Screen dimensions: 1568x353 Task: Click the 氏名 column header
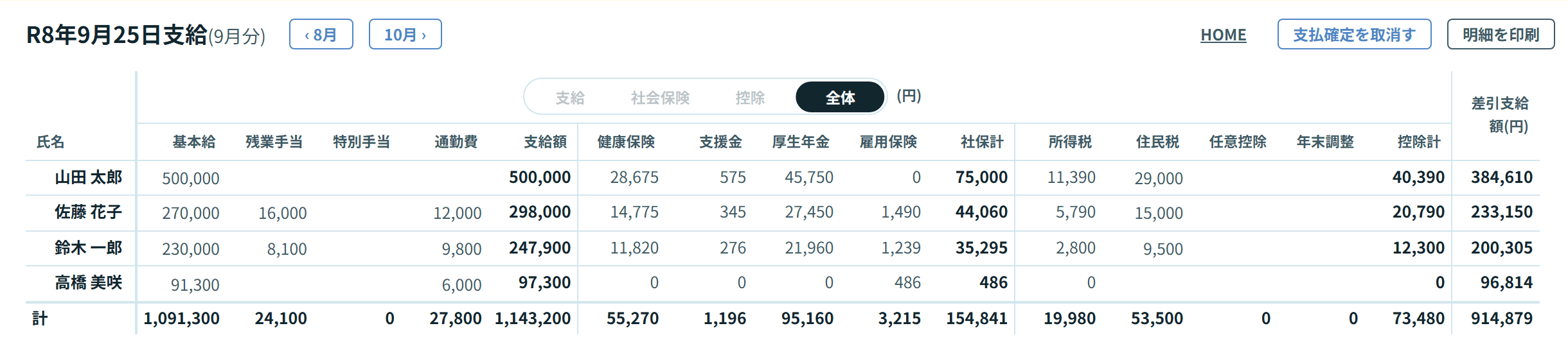pyautogui.click(x=50, y=142)
